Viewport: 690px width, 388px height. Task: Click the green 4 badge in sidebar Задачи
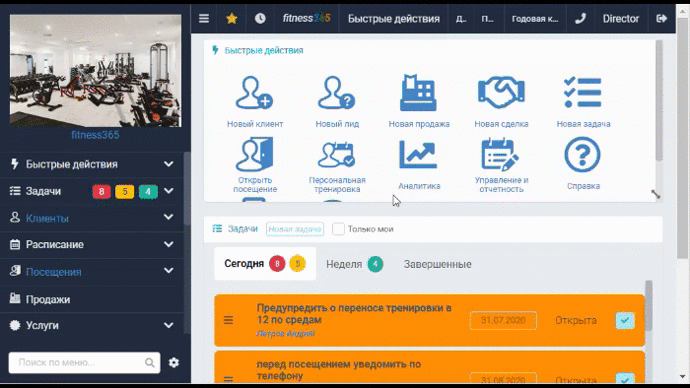(x=148, y=191)
